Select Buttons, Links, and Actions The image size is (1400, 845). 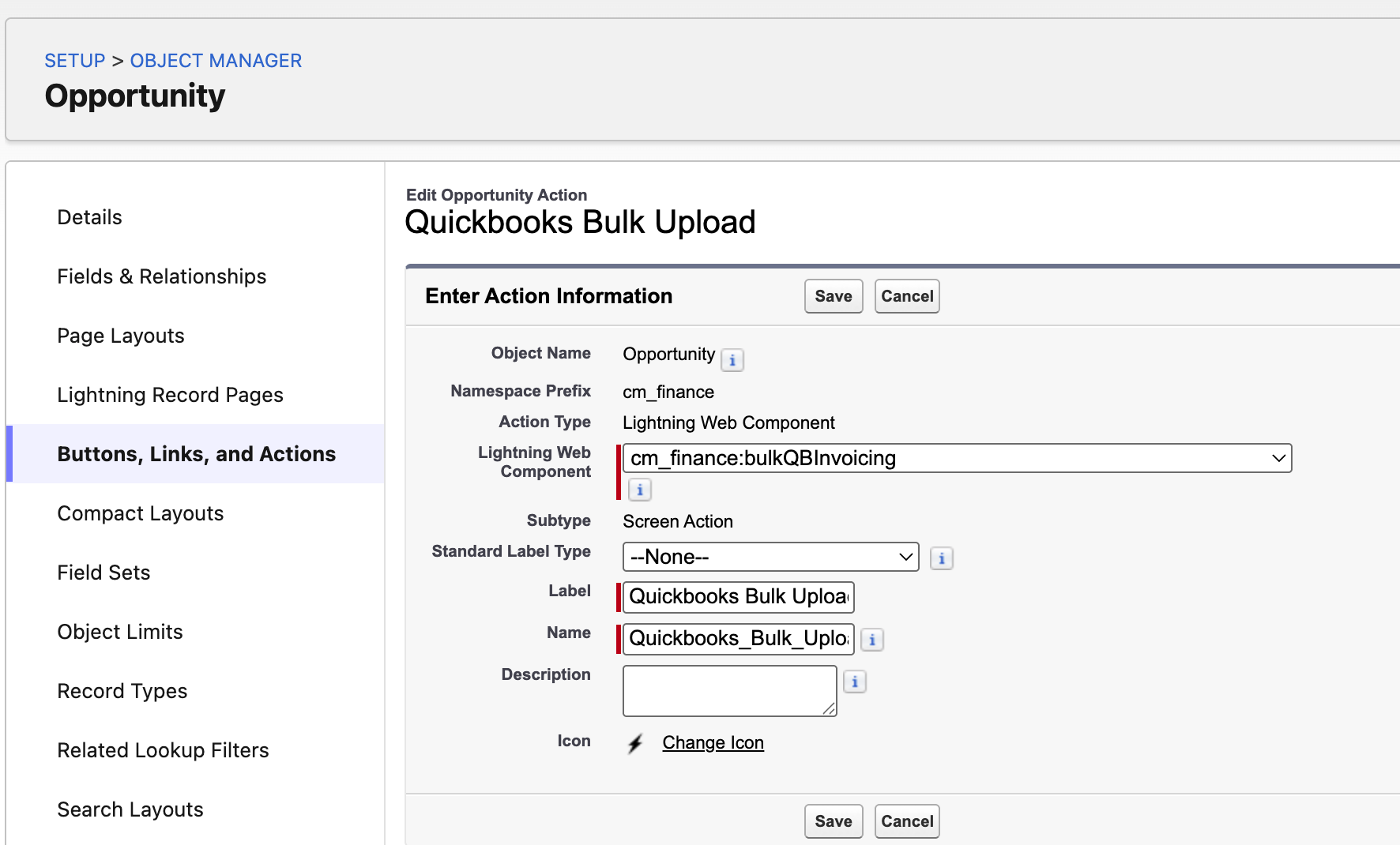197,454
